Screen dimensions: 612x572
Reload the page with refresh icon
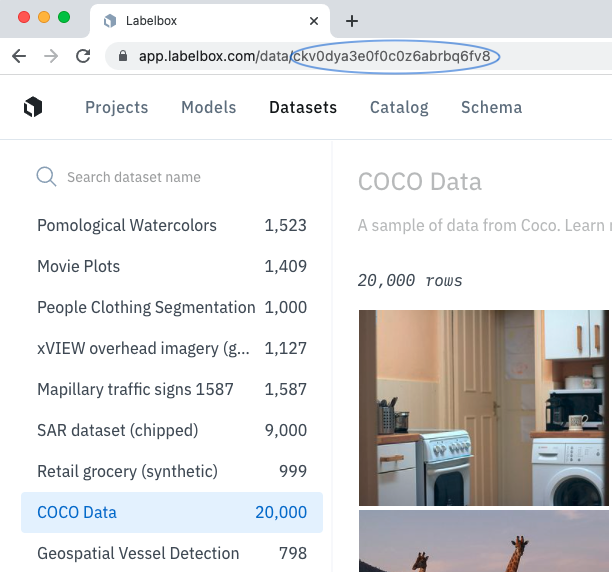(x=83, y=56)
